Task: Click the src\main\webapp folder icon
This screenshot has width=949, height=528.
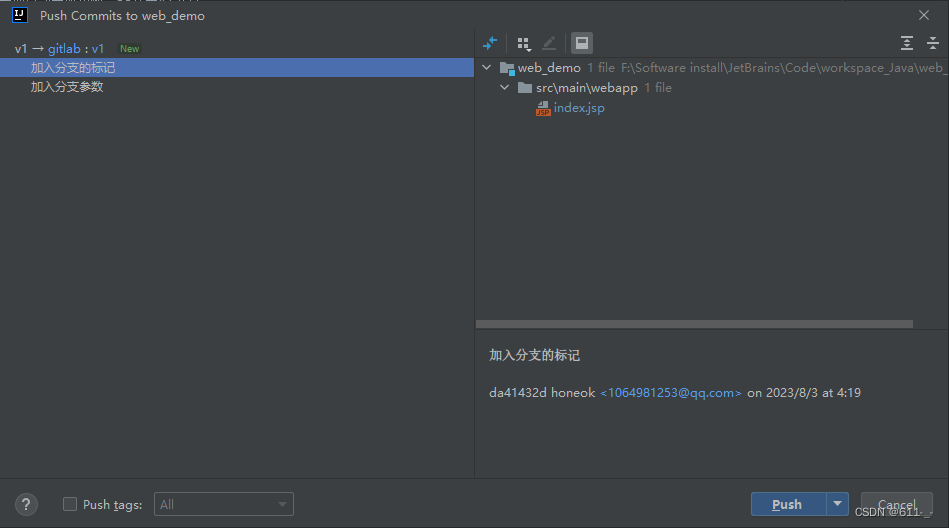Action: point(525,88)
